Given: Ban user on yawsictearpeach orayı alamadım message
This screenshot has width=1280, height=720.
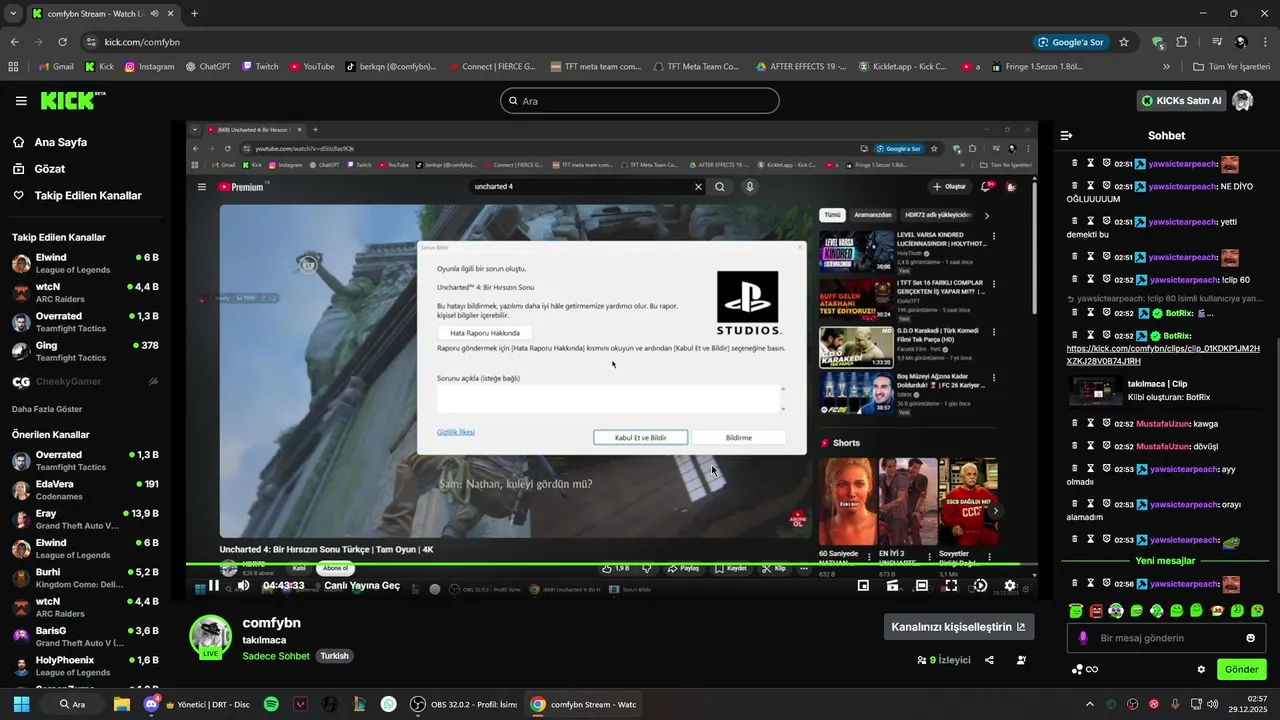Looking at the screenshot, I should [x=1107, y=504].
